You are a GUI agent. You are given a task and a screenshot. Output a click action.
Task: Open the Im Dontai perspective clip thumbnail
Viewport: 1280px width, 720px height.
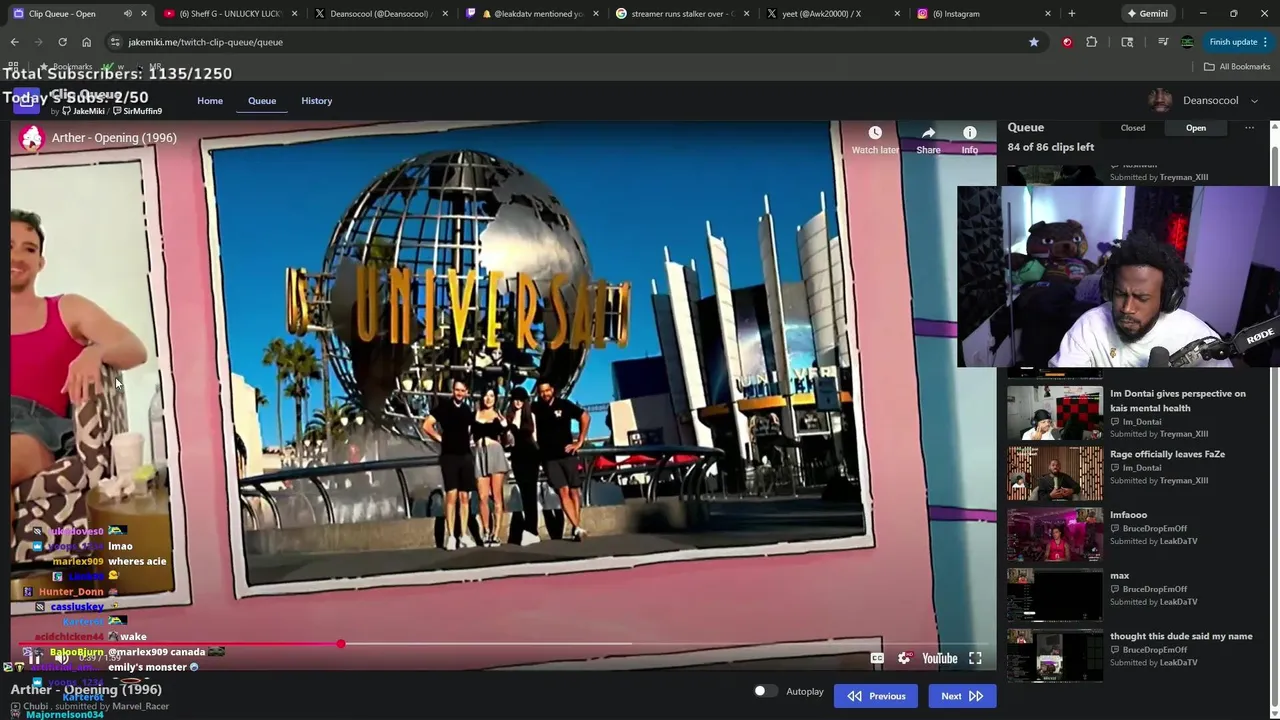(1054, 412)
